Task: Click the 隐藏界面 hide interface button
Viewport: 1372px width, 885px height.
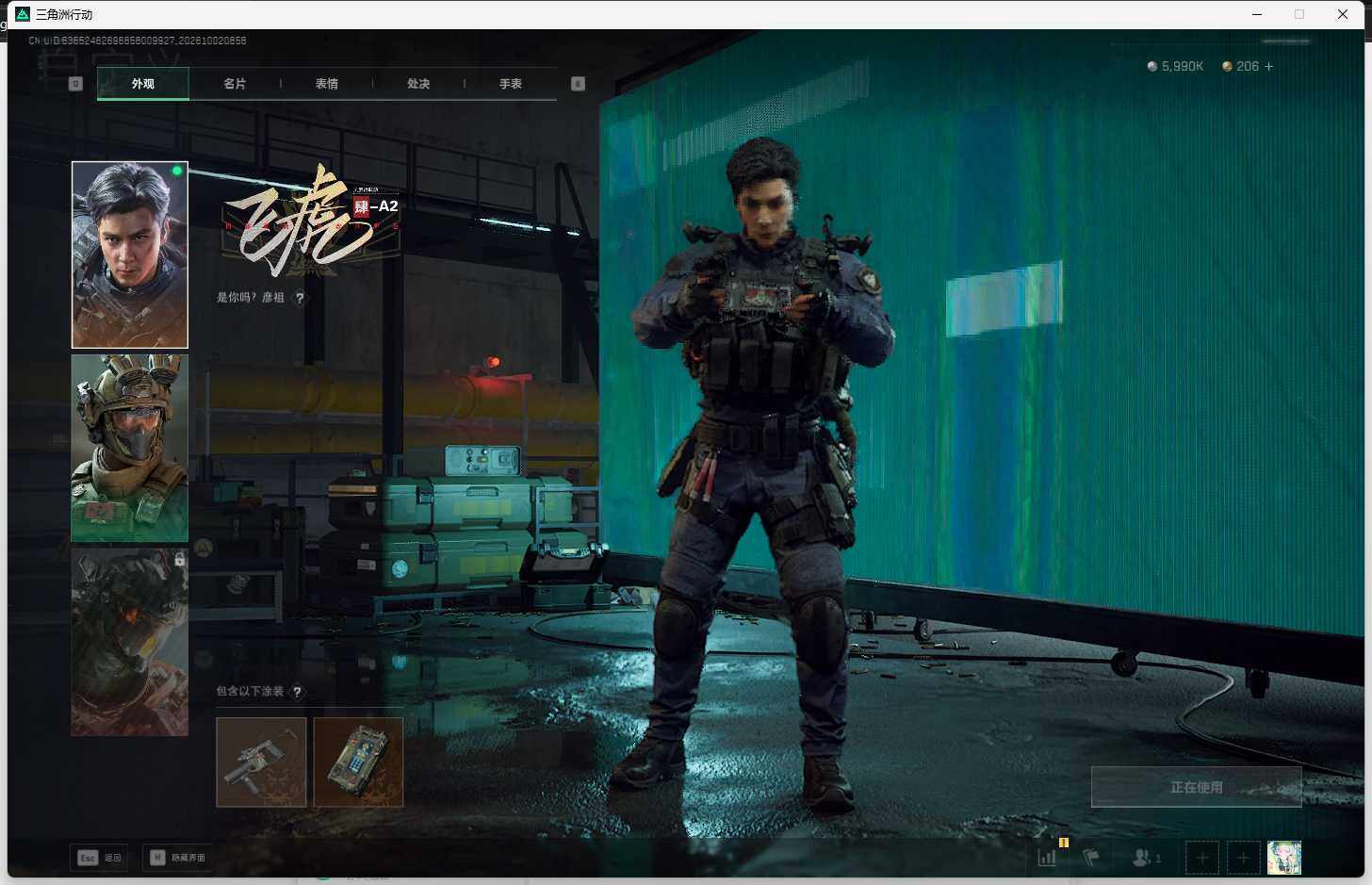Action: pos(179,858)
